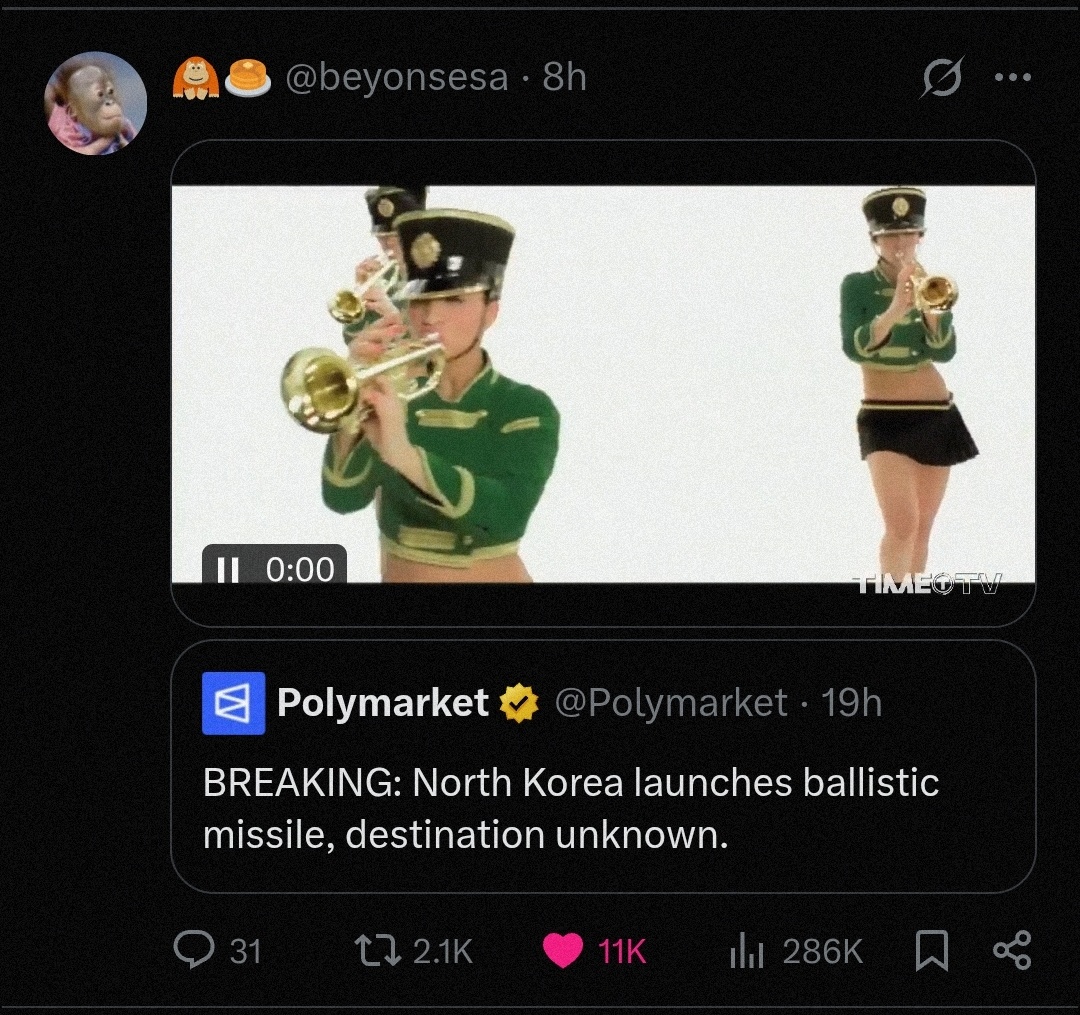The width and height of the screenshot is (1080, 1015).
Task: Click the share post icon
Action: point(1012,950)
